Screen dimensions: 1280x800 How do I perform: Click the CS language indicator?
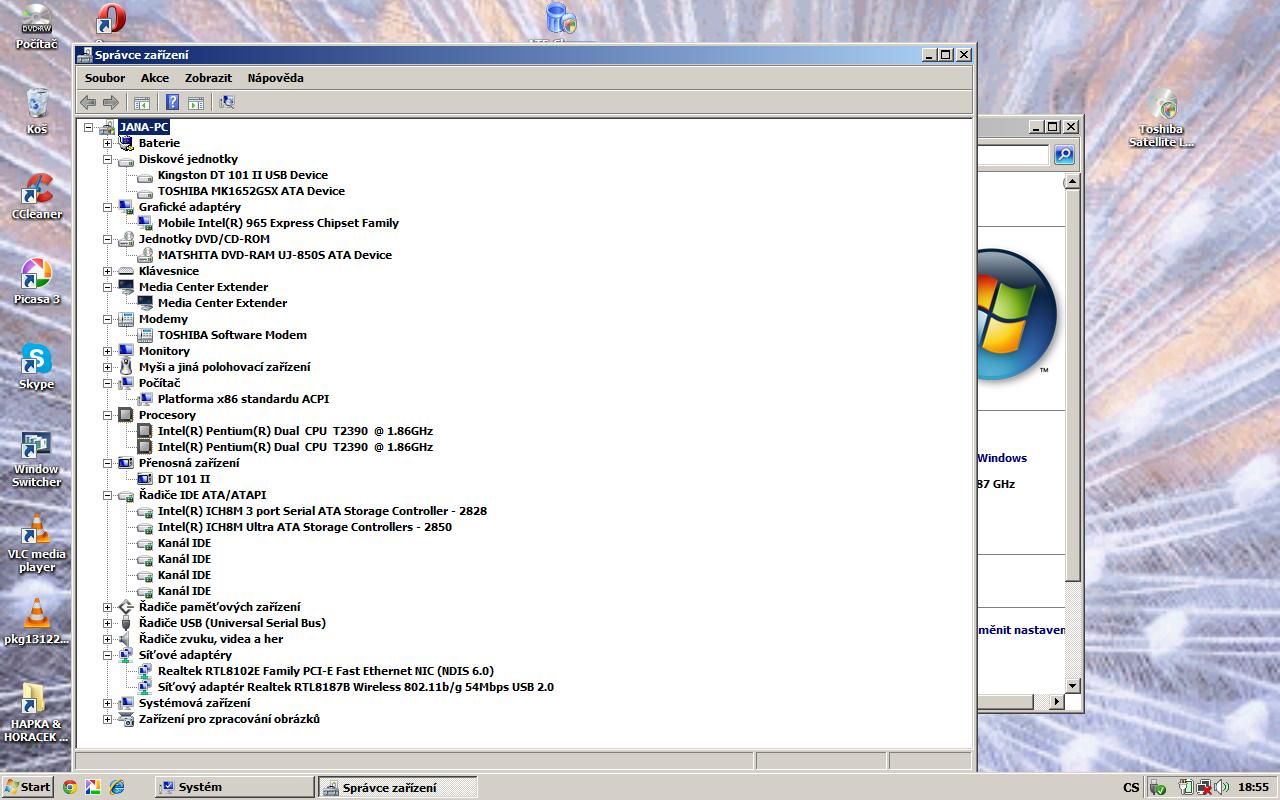pyautogui.click(x=1131, y=787)
